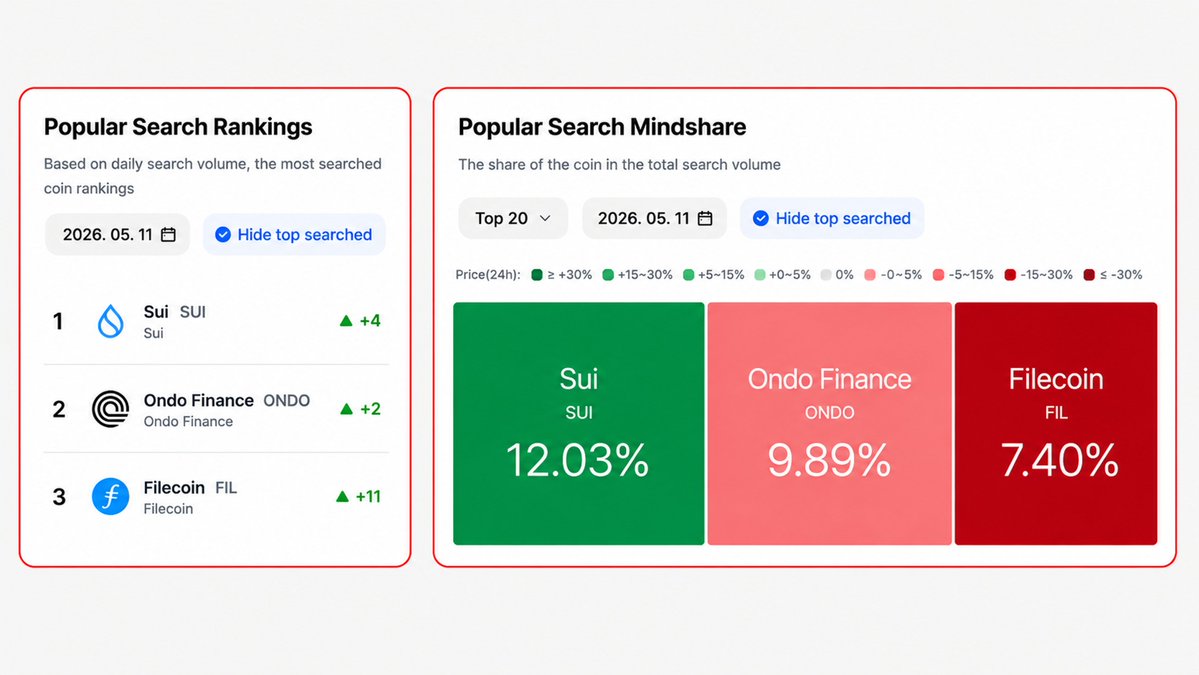Open the Filecoin name in rankings row 3
The width and height of the screenshot is (1199, 675).
pos(174,488)
